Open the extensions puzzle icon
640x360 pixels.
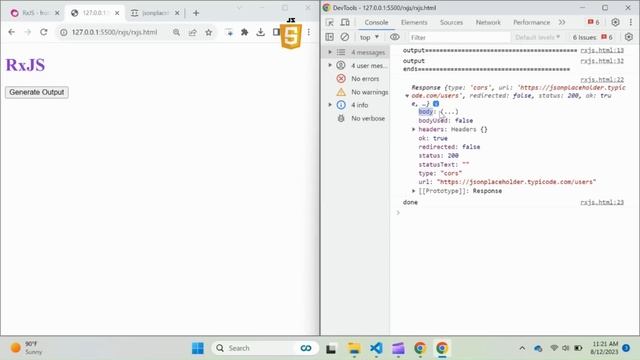244,32
